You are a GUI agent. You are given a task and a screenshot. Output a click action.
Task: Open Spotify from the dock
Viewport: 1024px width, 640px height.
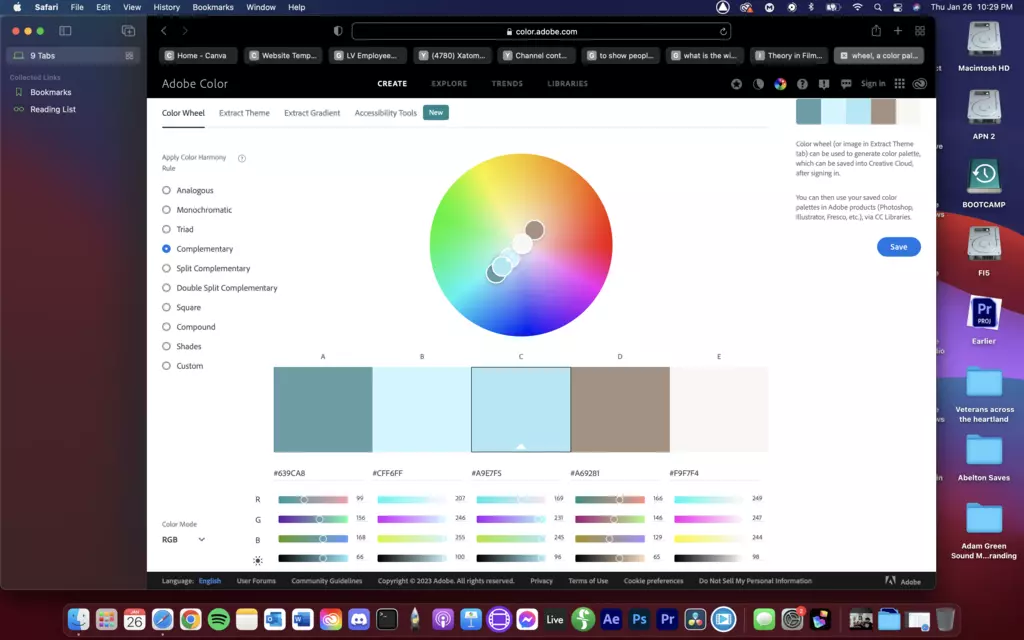[219, 619]
